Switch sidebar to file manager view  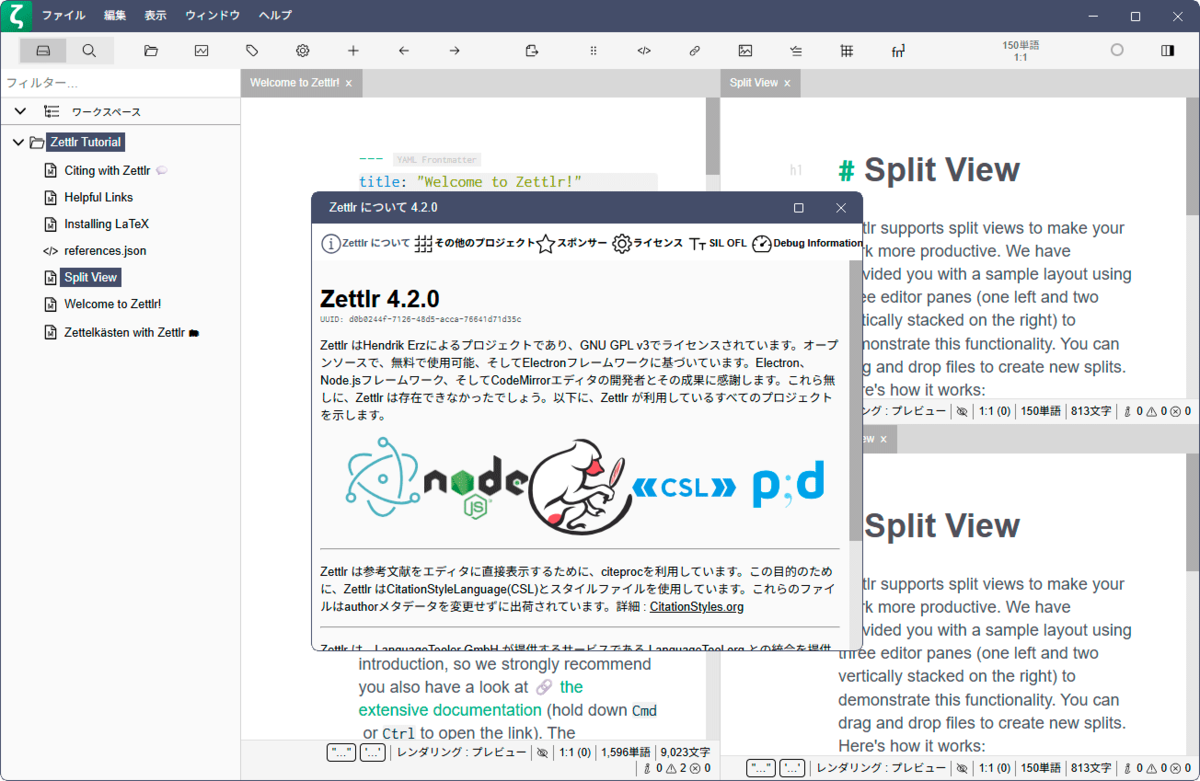pyautogui.click(x=43, y=50)
